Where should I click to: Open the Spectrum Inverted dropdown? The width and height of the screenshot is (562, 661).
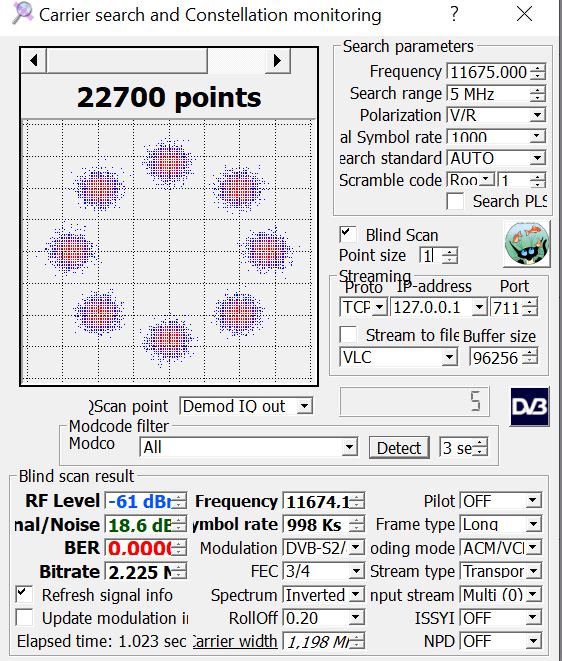click(356, 595)
